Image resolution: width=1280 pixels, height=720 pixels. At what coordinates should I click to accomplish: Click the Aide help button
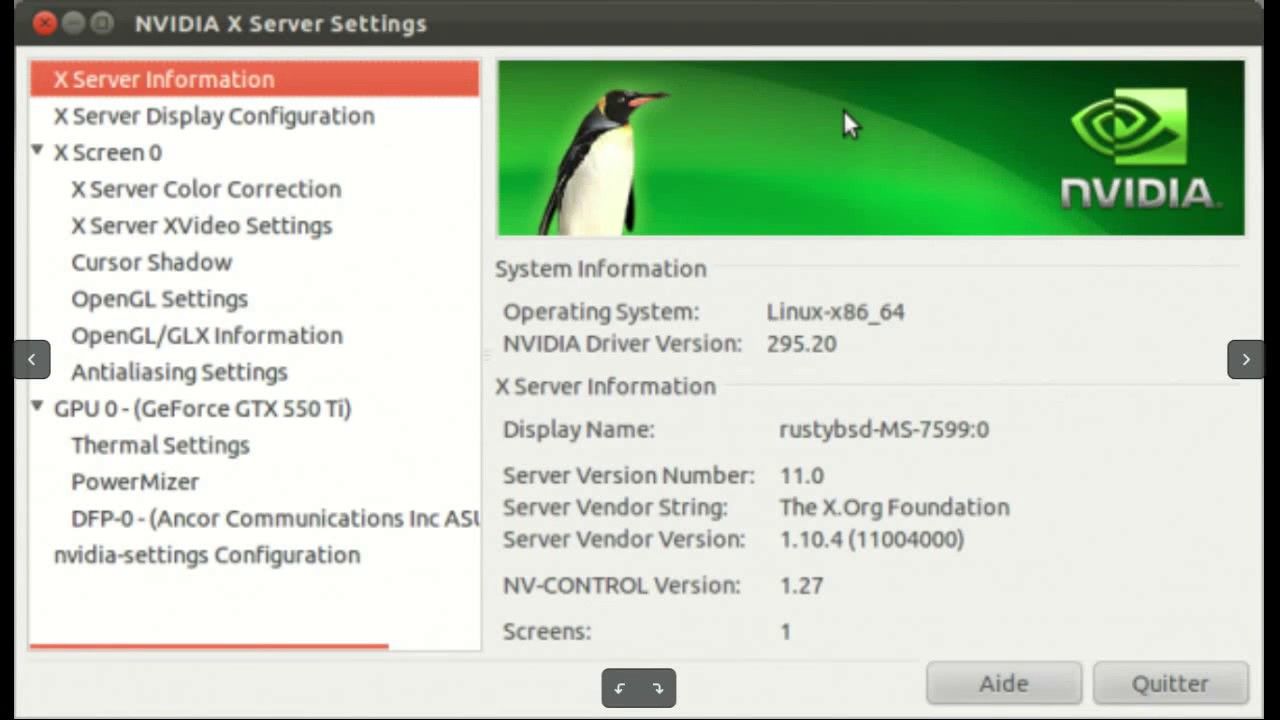[1004, 683]
